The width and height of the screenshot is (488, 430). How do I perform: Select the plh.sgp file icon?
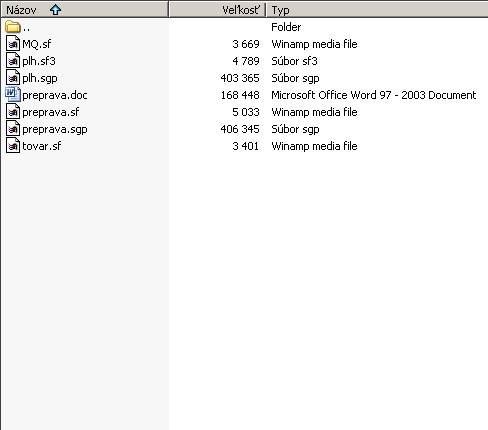click(13, 78)
